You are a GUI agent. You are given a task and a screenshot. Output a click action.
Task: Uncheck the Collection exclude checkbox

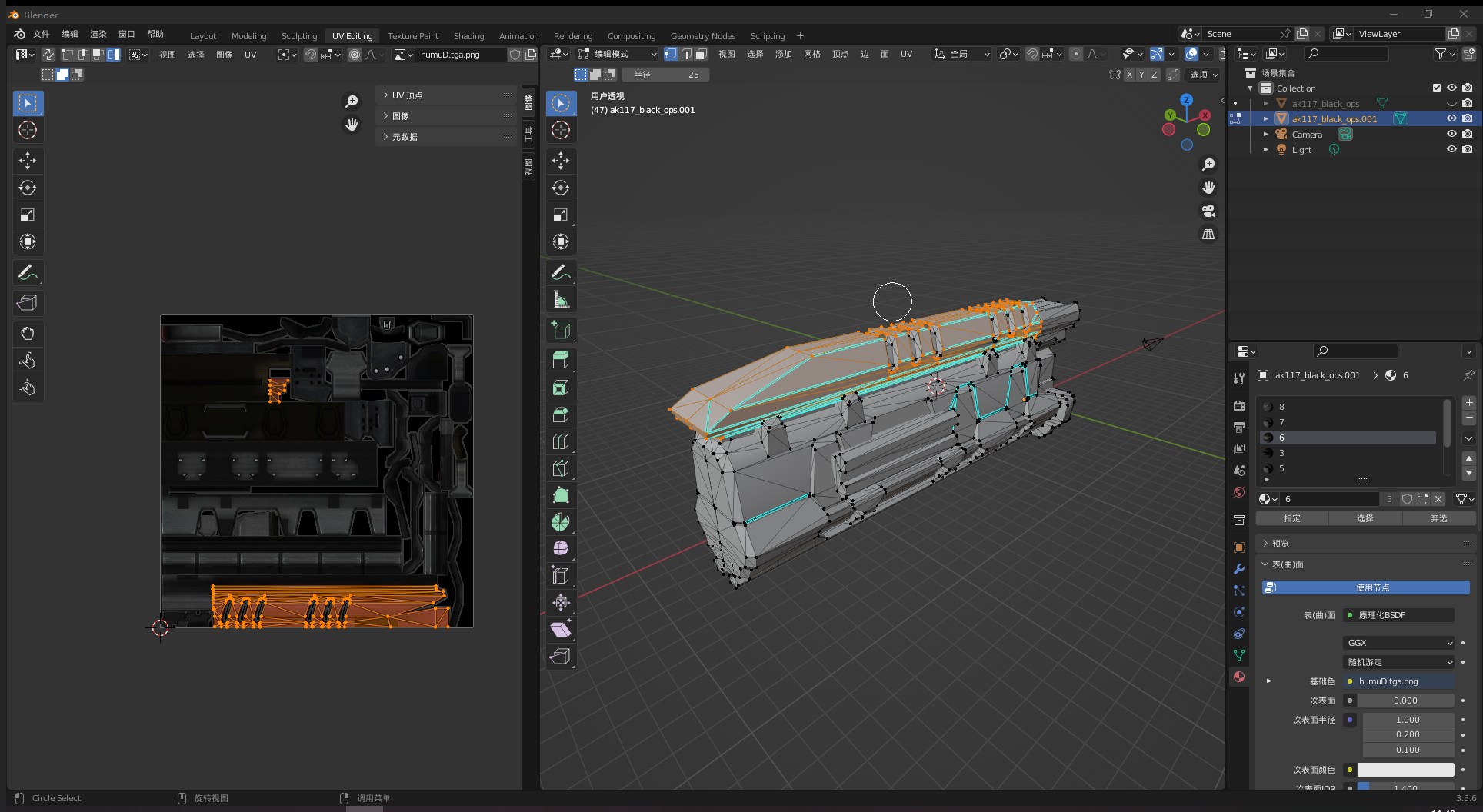tap(1436, 88)
